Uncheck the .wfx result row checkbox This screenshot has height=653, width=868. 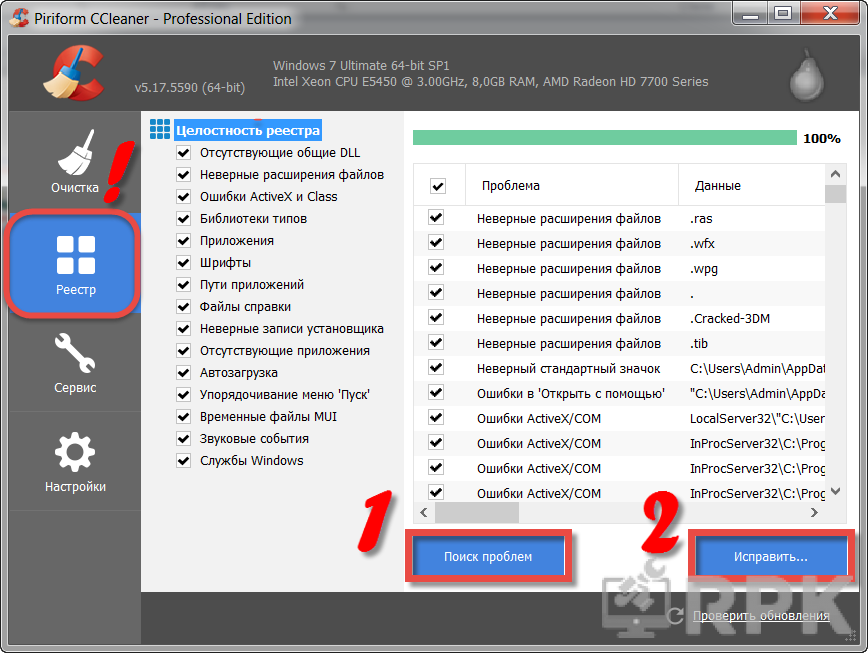436,242
